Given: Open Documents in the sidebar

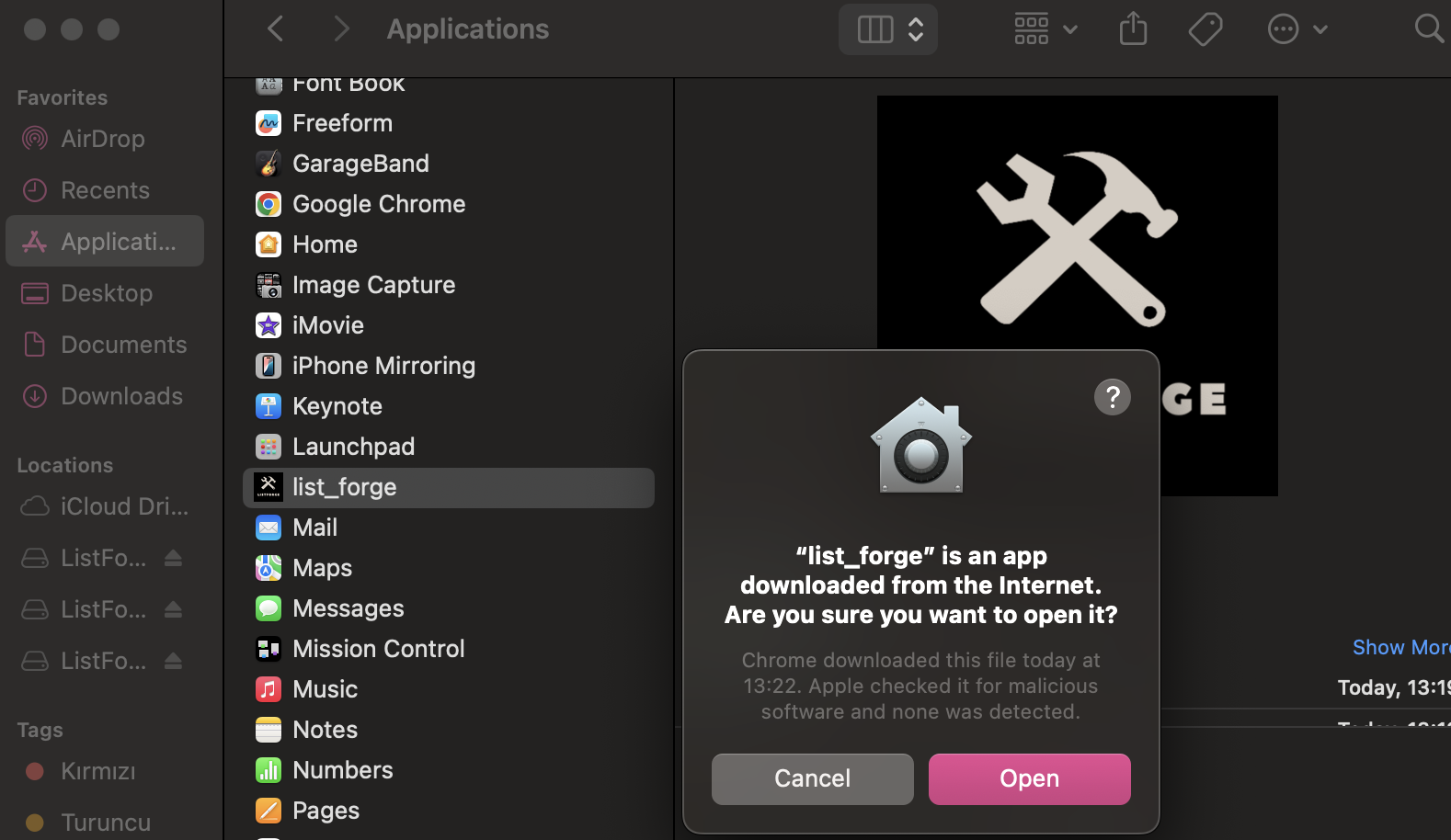Looking at the screenshot, I should click(x=105, y=345).
